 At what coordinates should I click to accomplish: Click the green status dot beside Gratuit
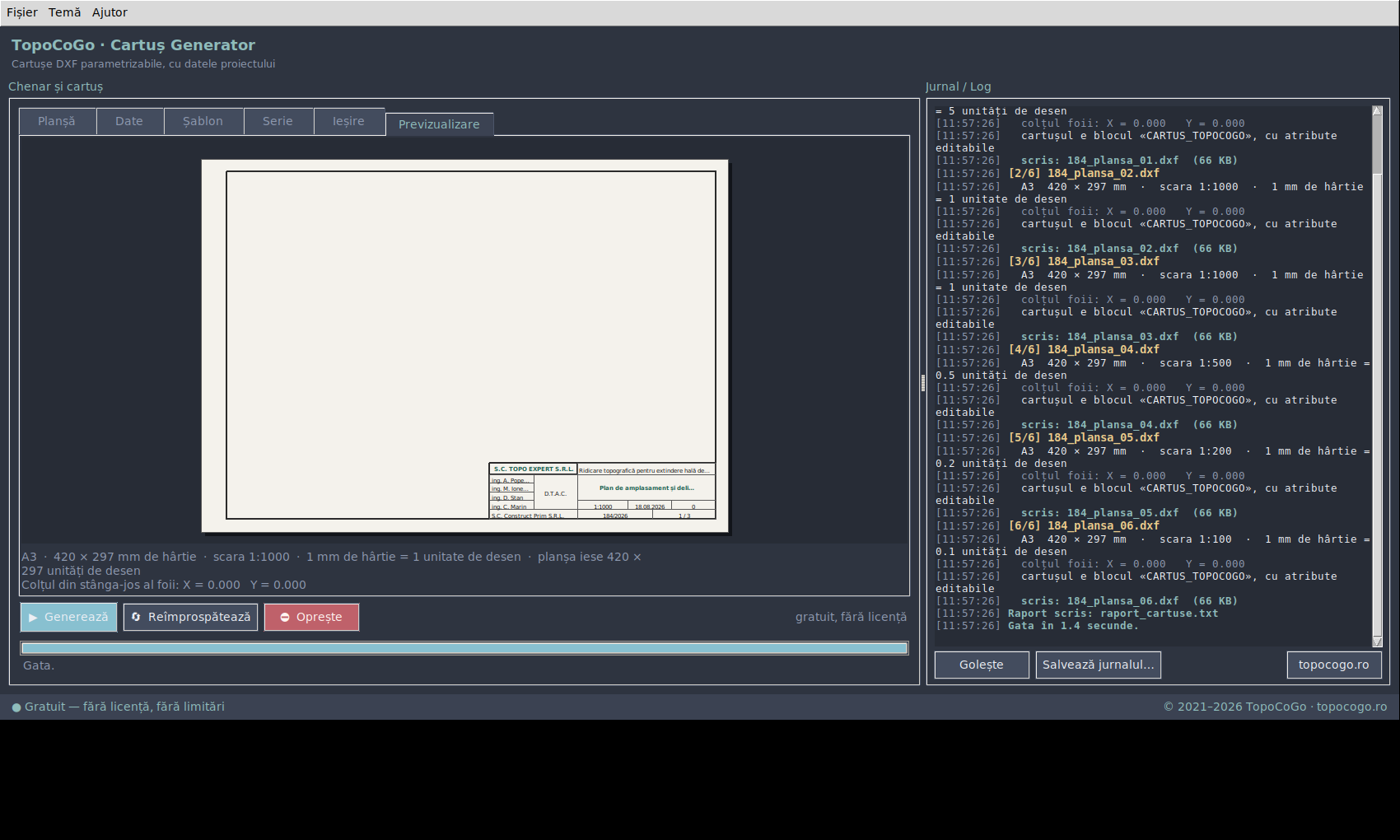click(16, 707)
